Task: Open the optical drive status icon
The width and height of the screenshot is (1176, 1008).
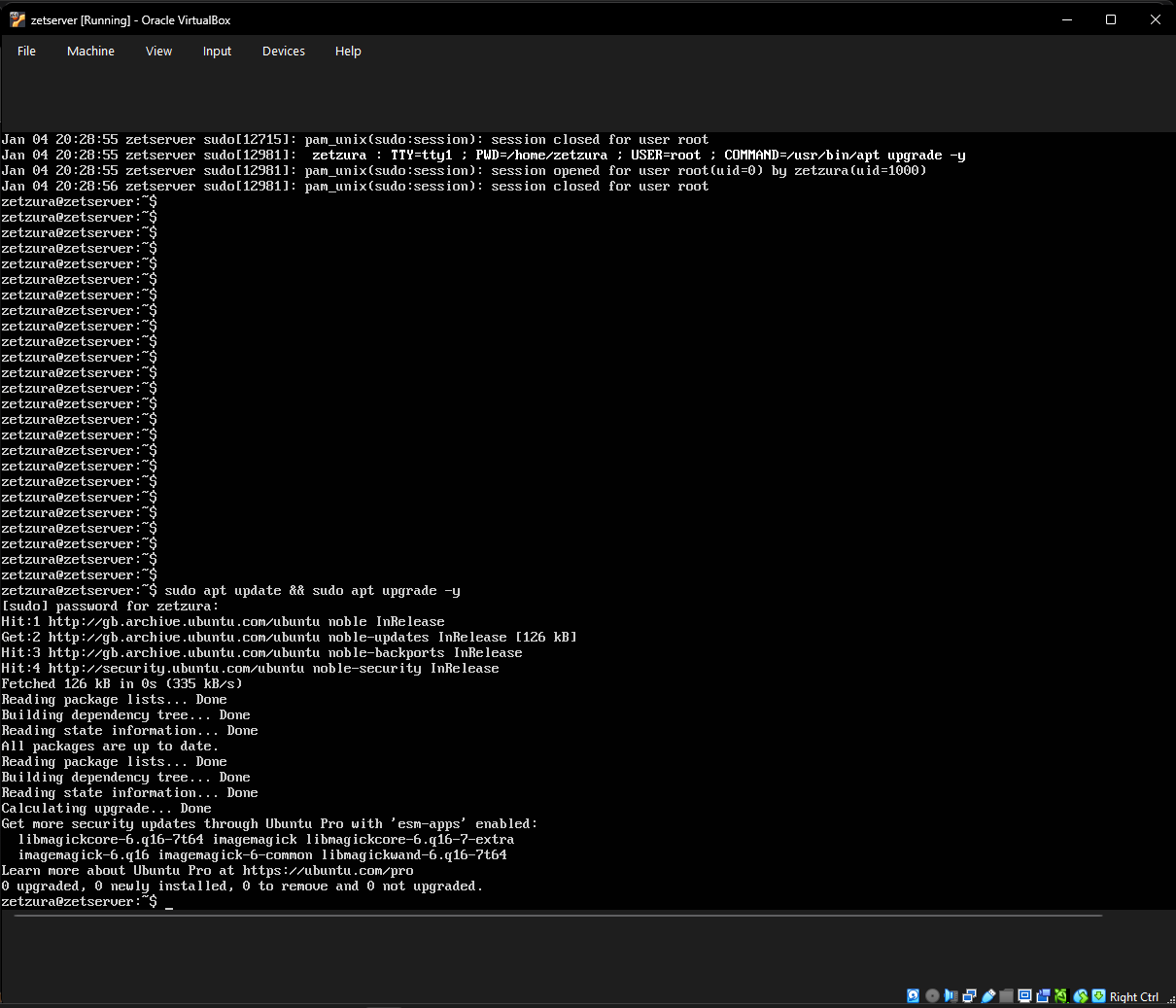Action: click(x=932, y=995)
